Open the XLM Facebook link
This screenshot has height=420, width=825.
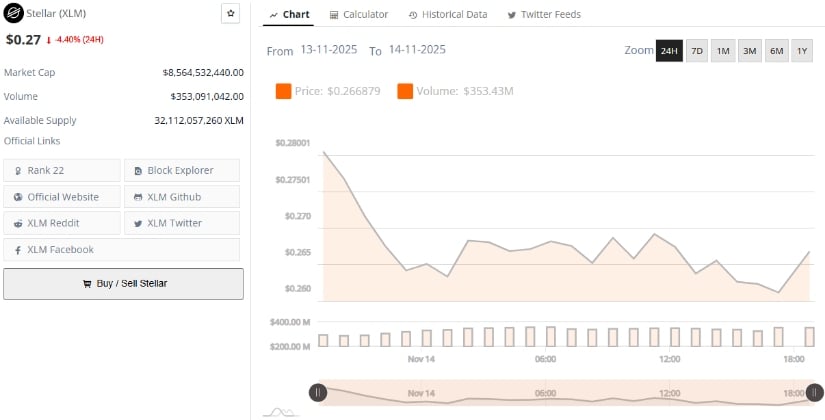[x=62, y=249]
